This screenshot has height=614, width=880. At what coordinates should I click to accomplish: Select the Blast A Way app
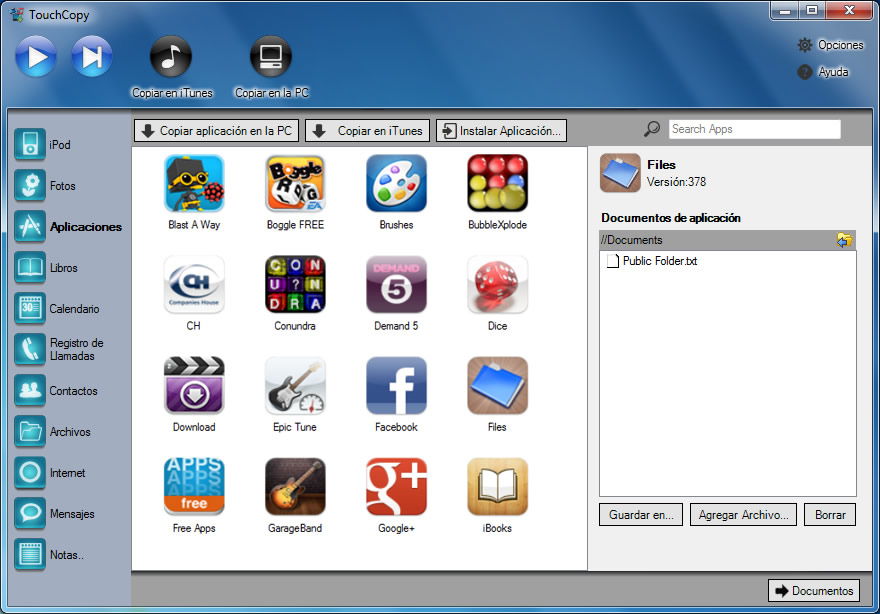click(x=194, y=193)
